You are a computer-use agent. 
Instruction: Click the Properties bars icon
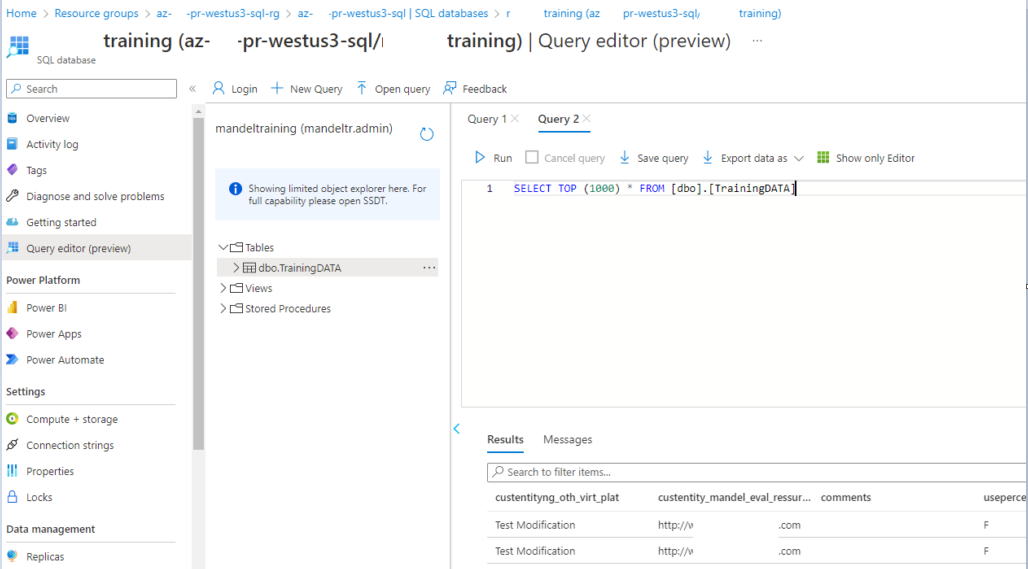[x=12, y=471]
